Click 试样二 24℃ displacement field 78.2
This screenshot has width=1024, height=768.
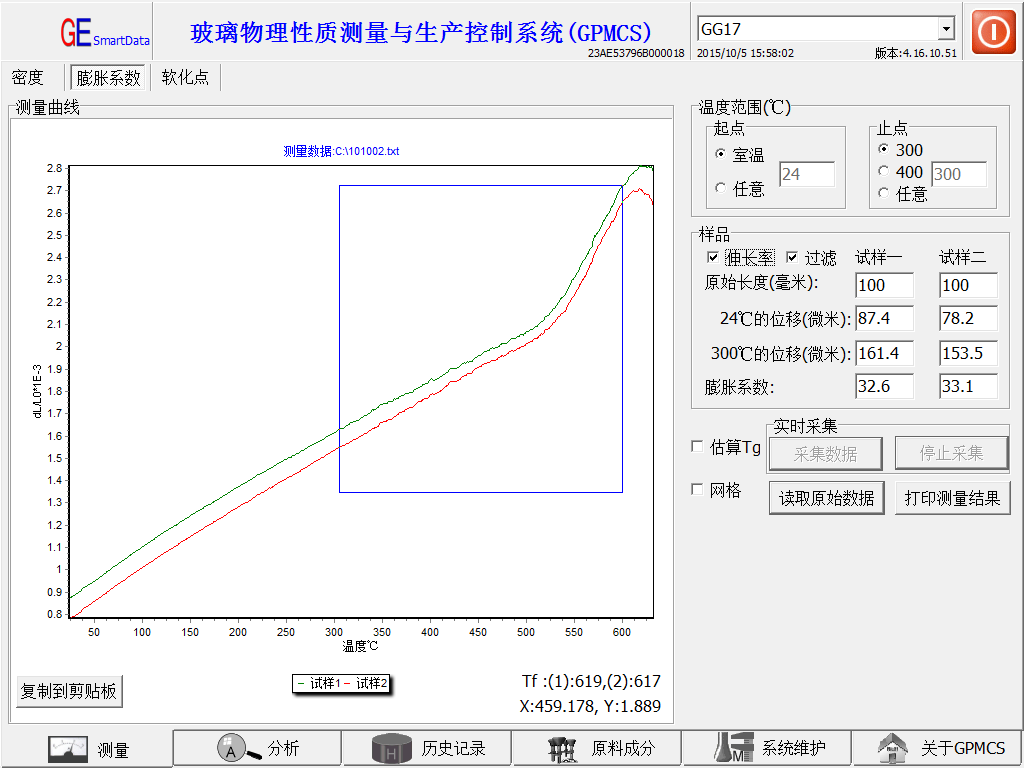[x=968, y=319]
